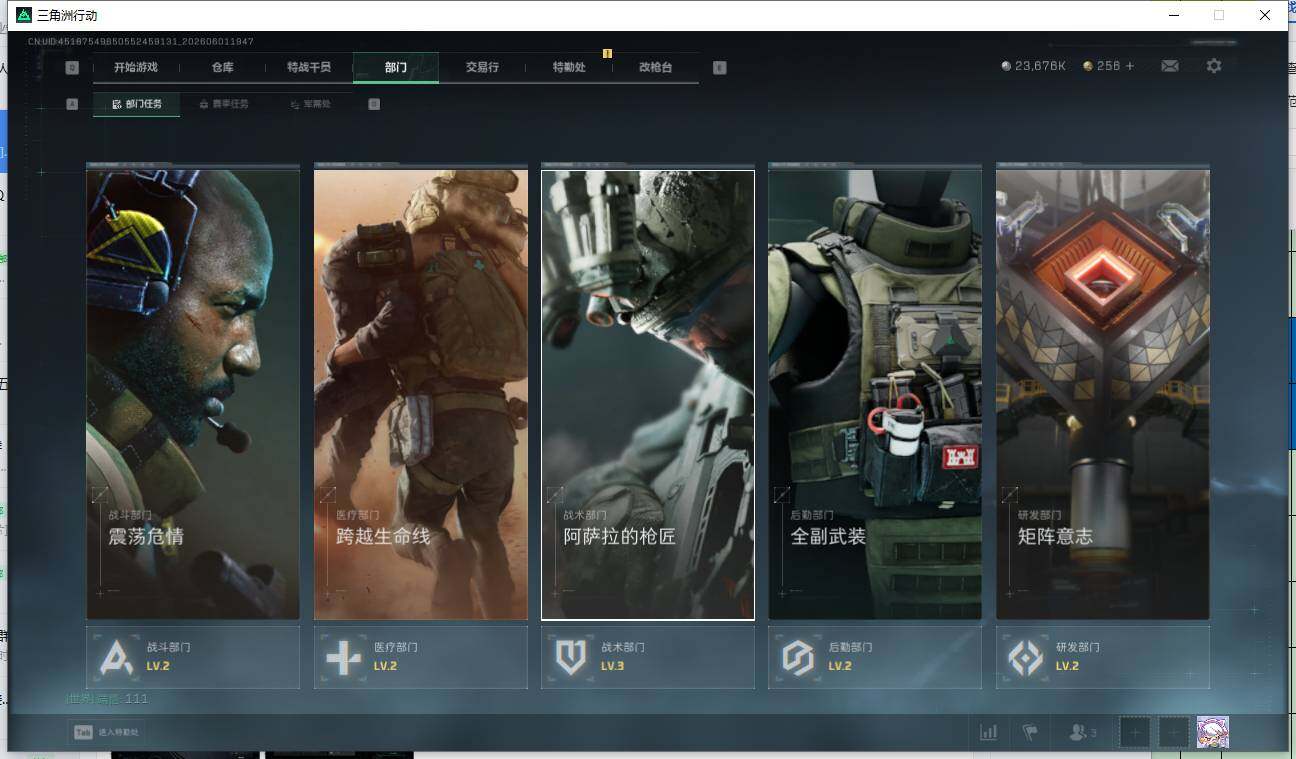The height and width of the screenshot is (759, 1296).
Task: Select the 赛季任务 sub-tab
Action: pos(224,104)
